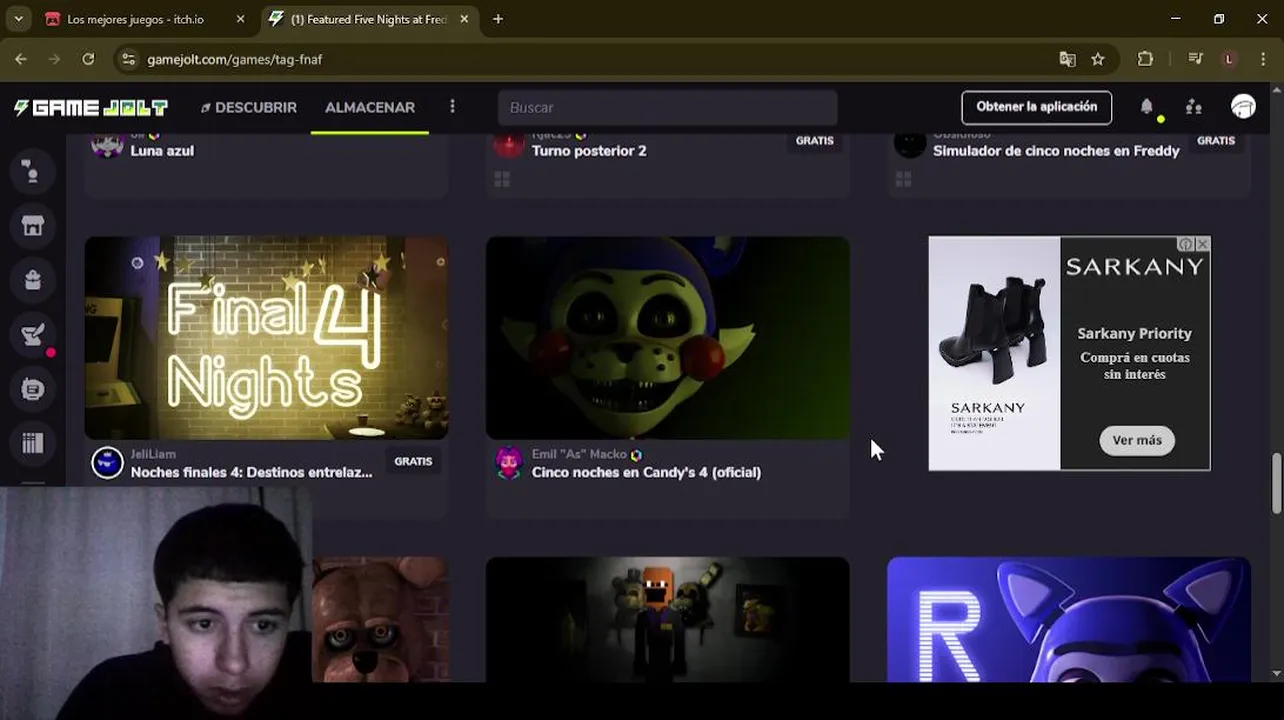Open the chat sidebar icon

(x=32, y=172)
